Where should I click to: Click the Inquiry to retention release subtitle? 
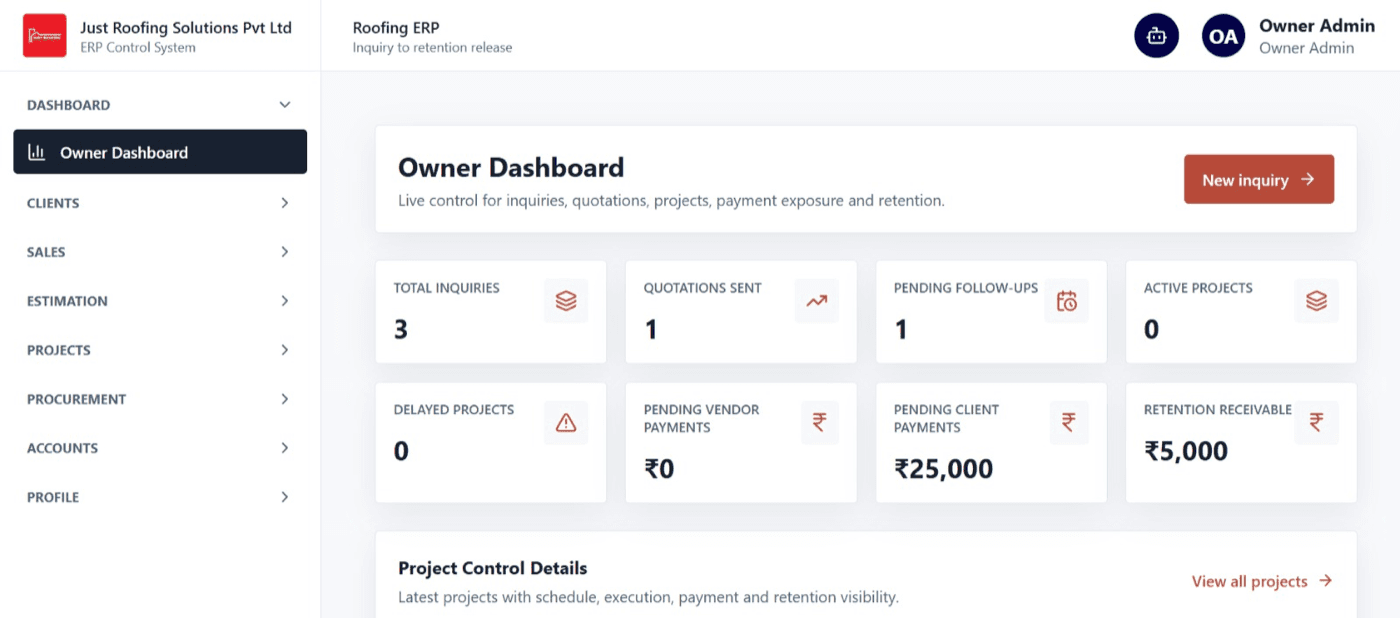pyautogui.click(x=432, y=47)
